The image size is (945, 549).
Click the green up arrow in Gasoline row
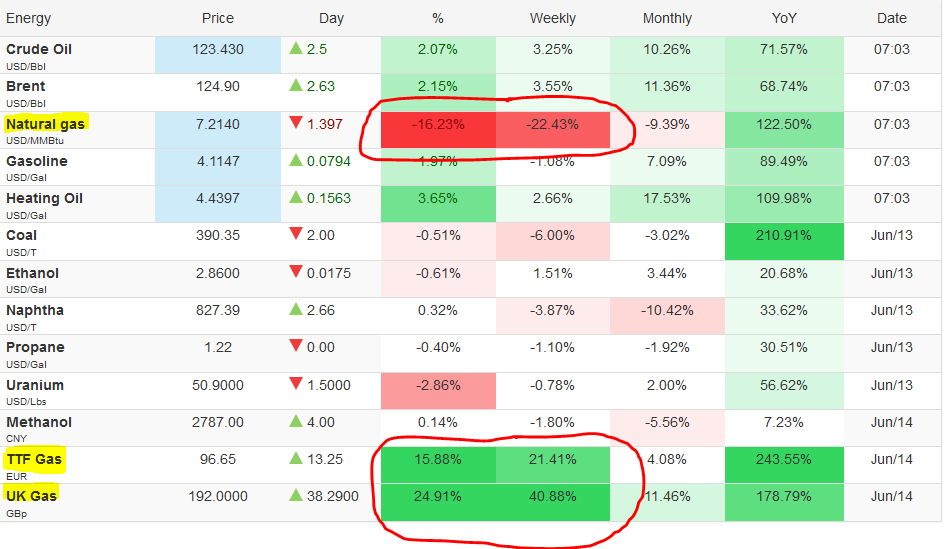[x=295, y=160]
